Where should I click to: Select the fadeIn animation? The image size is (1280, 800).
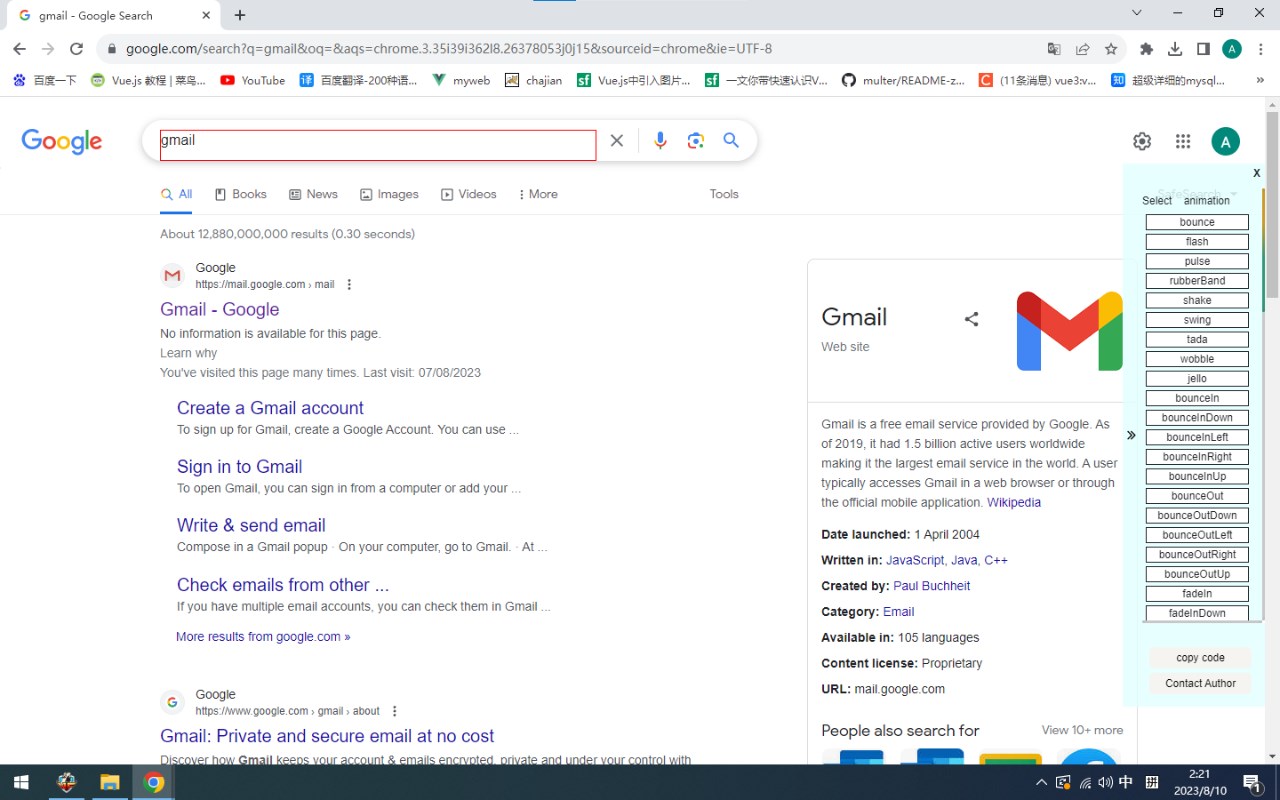(x=1197, y=593)
